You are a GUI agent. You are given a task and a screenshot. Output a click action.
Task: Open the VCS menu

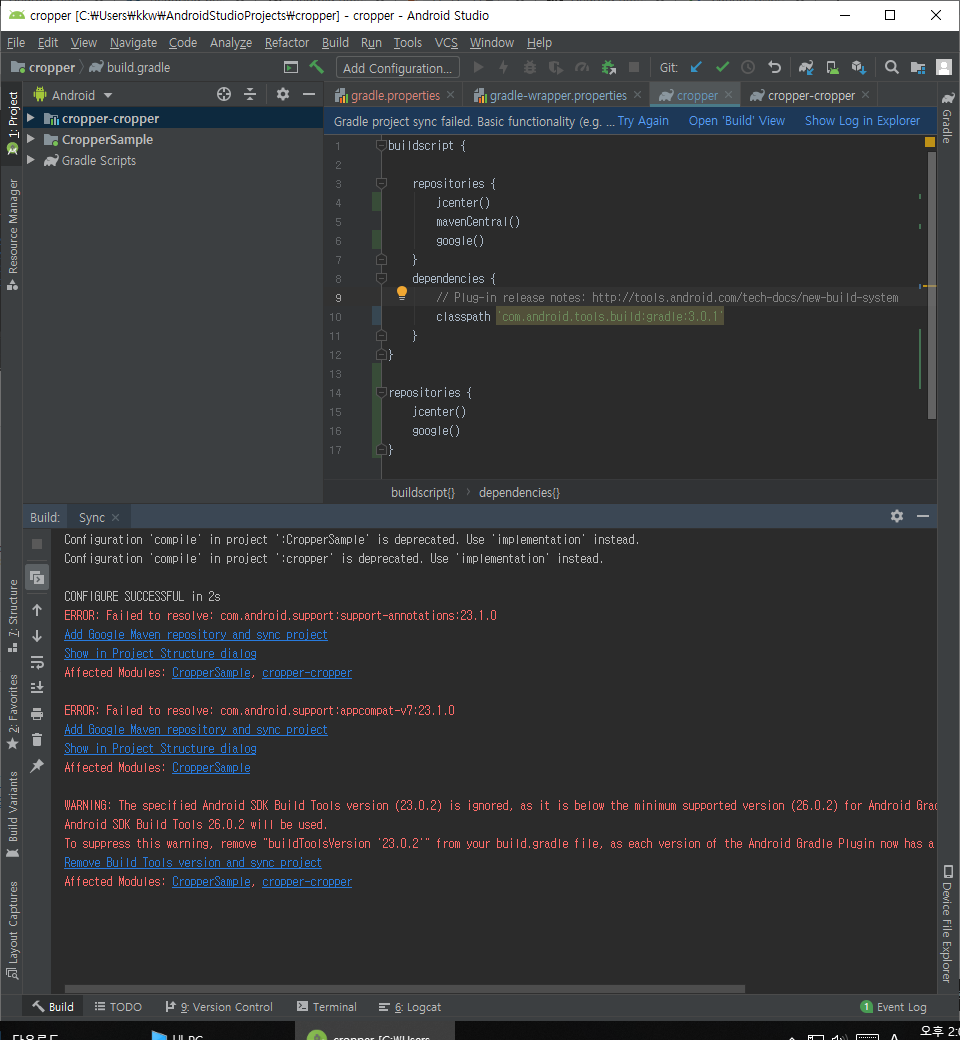(446, 42)
